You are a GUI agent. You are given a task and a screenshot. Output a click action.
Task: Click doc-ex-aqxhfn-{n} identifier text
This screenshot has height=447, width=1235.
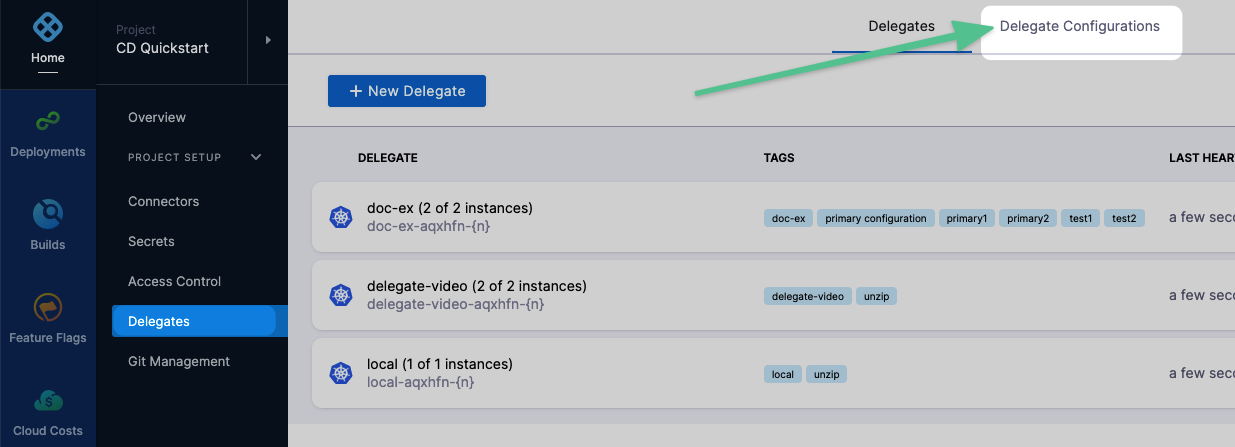tap(429, 226)
